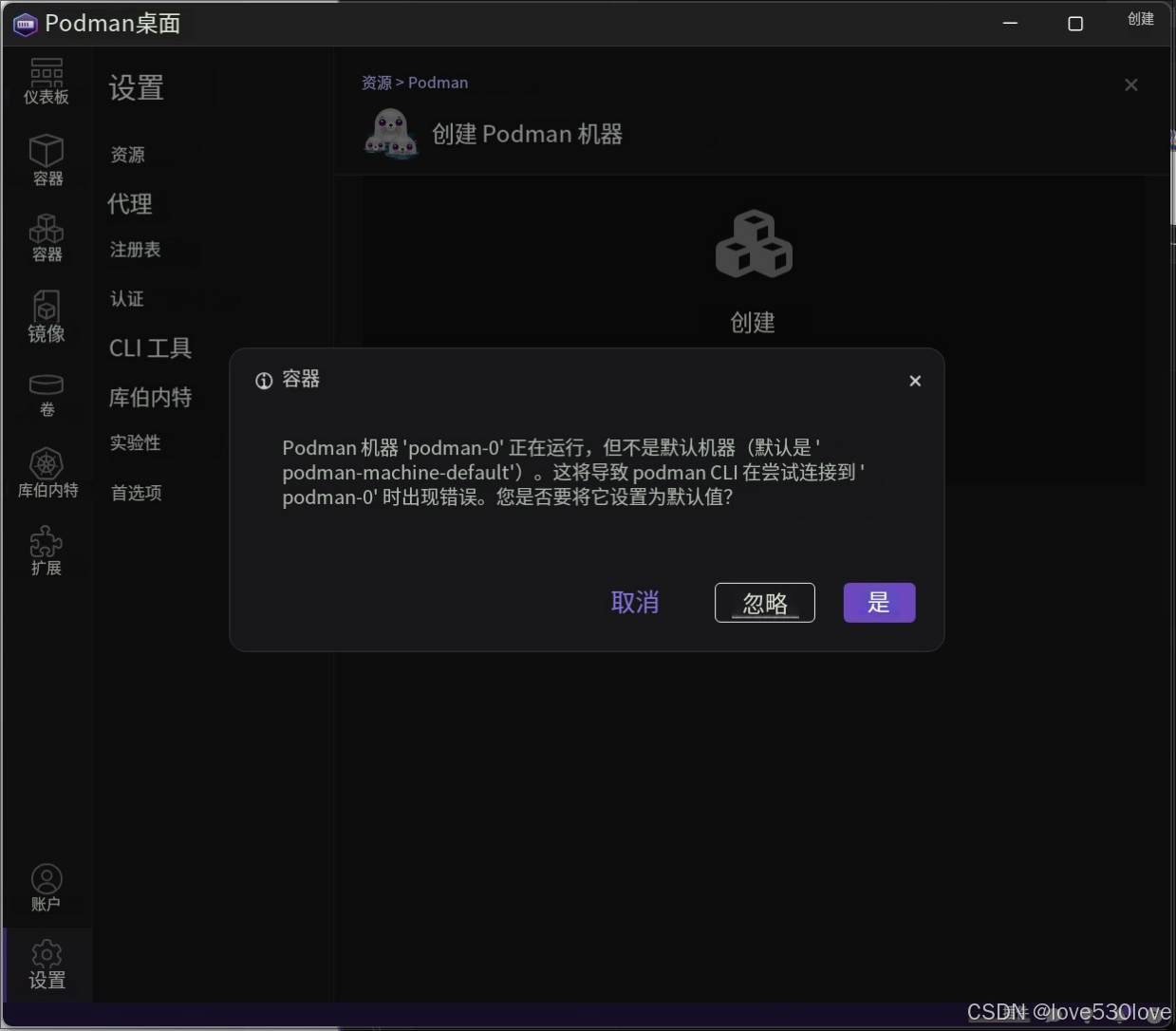
Task: Click the Podman seal mascot icon
Action: [391, 133]
